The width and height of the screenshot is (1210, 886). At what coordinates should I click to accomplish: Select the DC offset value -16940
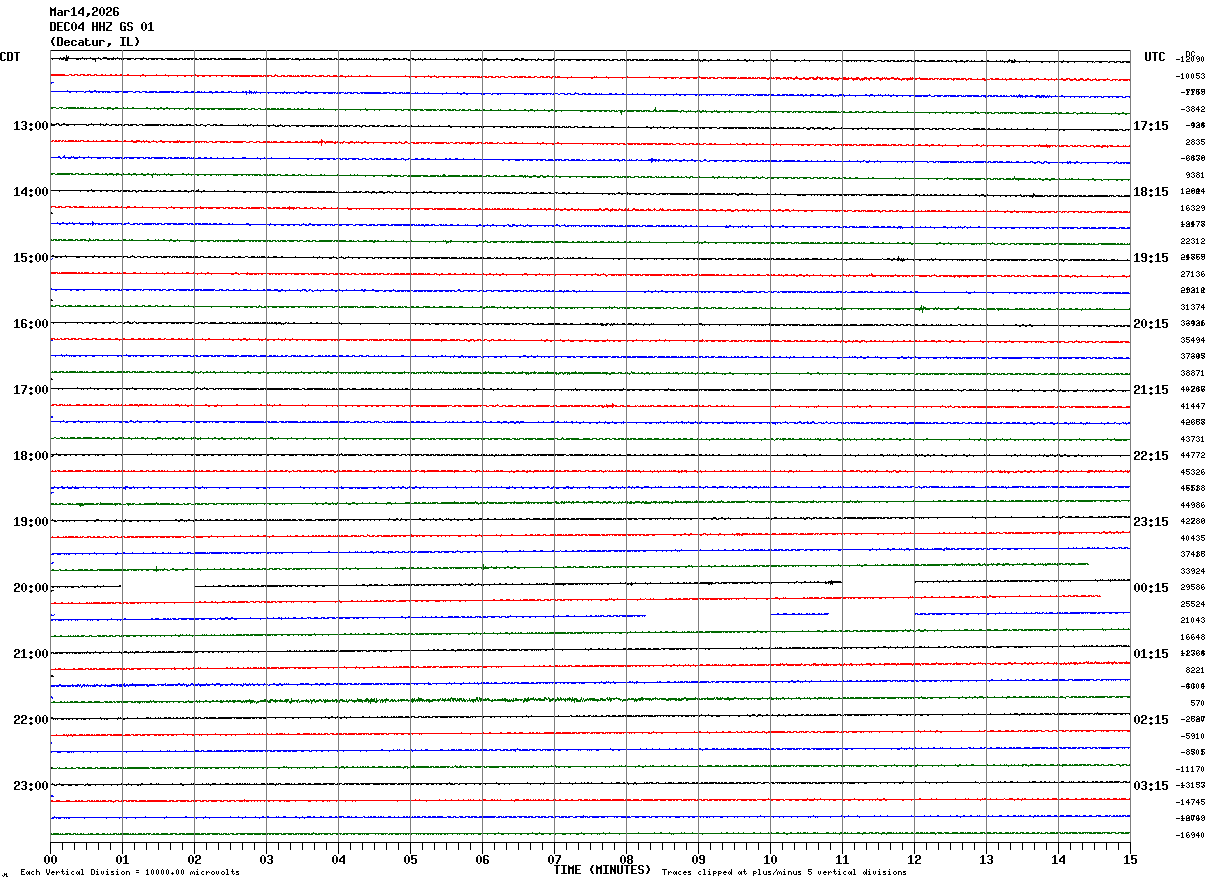(x=1191, y=835)
